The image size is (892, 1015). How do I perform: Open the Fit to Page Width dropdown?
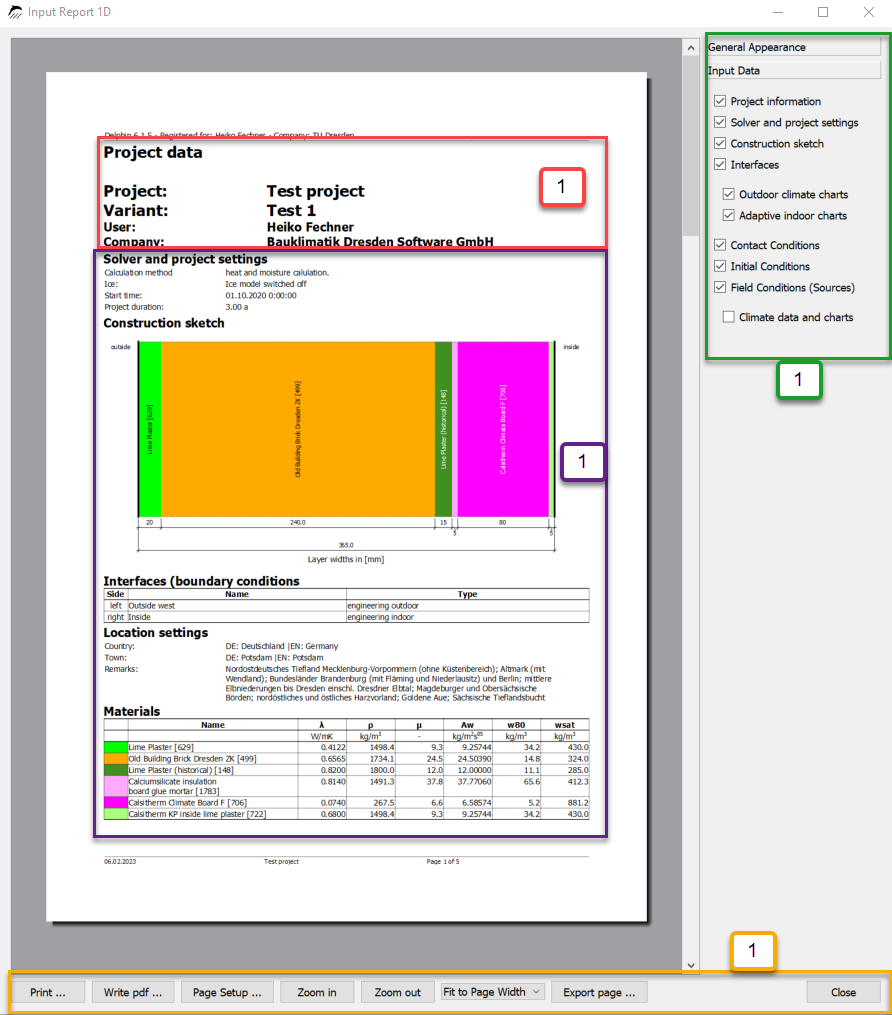pyautogui.click(x=492, y=992)
